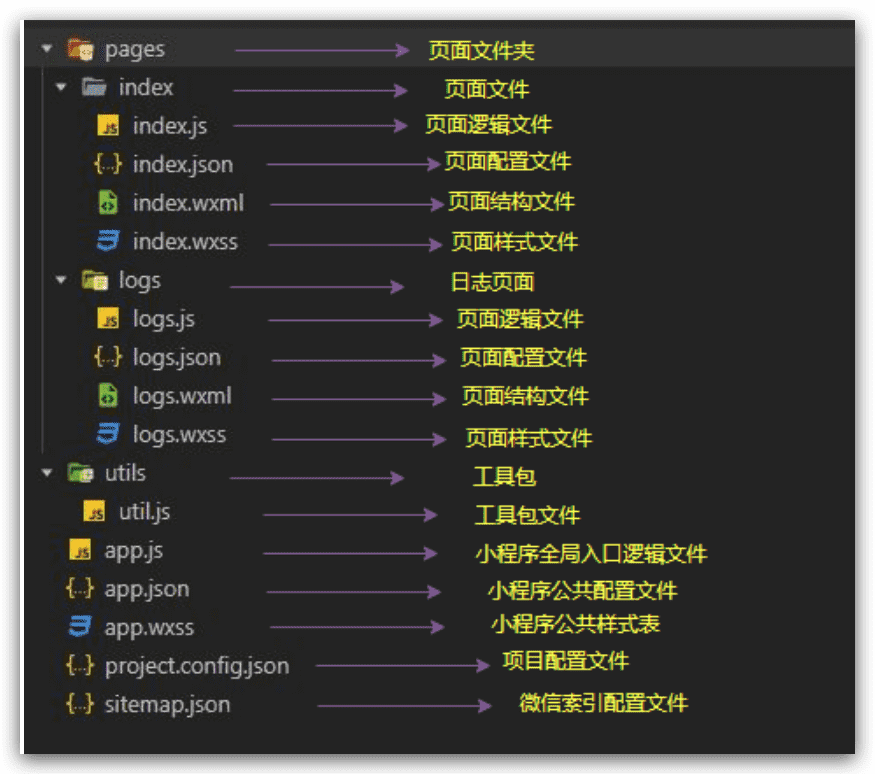Click the braces icon beside index.json
875x774 pixels.
coord(108,164)
